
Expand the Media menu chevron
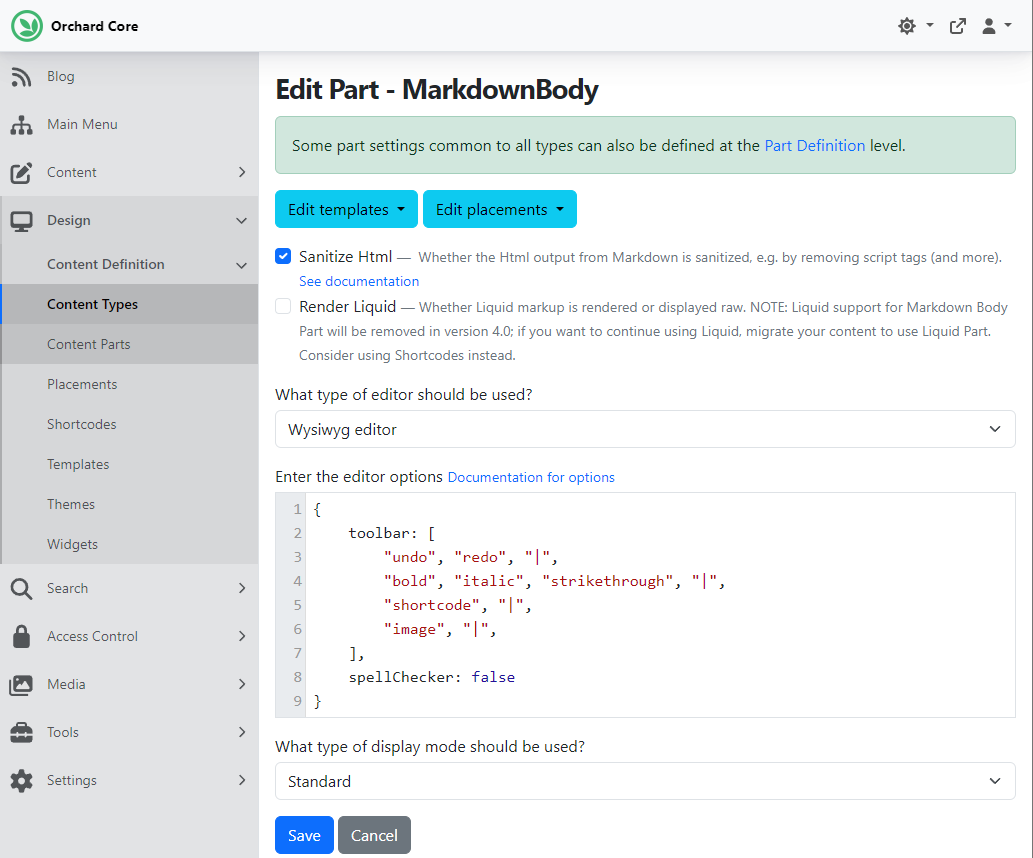pyautogui.click(x=242, y=684)
